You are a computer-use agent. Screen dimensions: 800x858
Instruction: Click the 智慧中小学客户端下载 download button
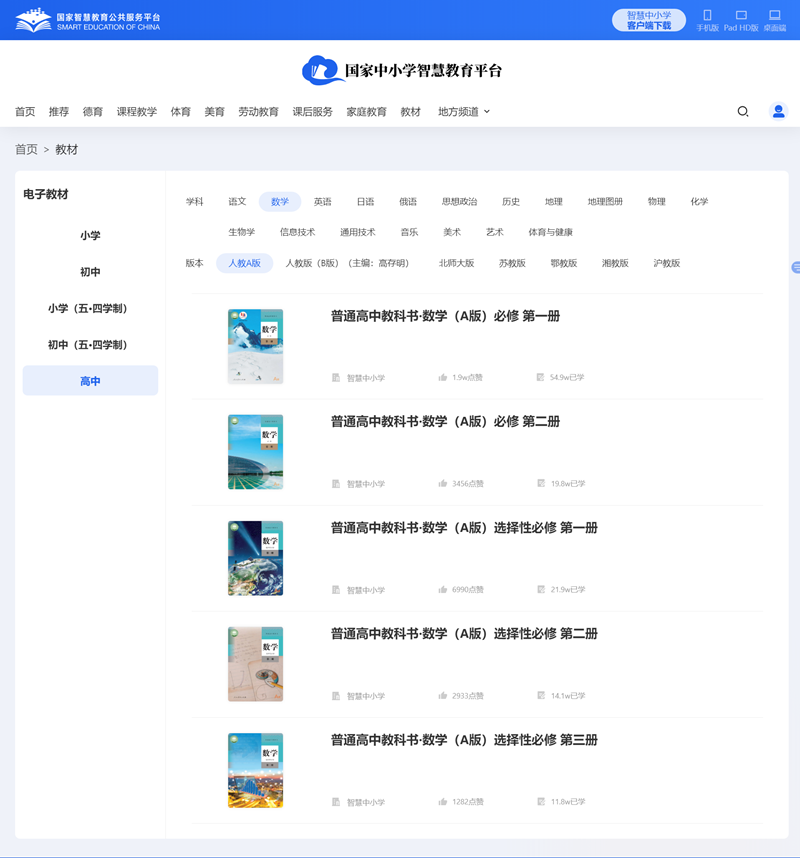(x=647, y=18)
